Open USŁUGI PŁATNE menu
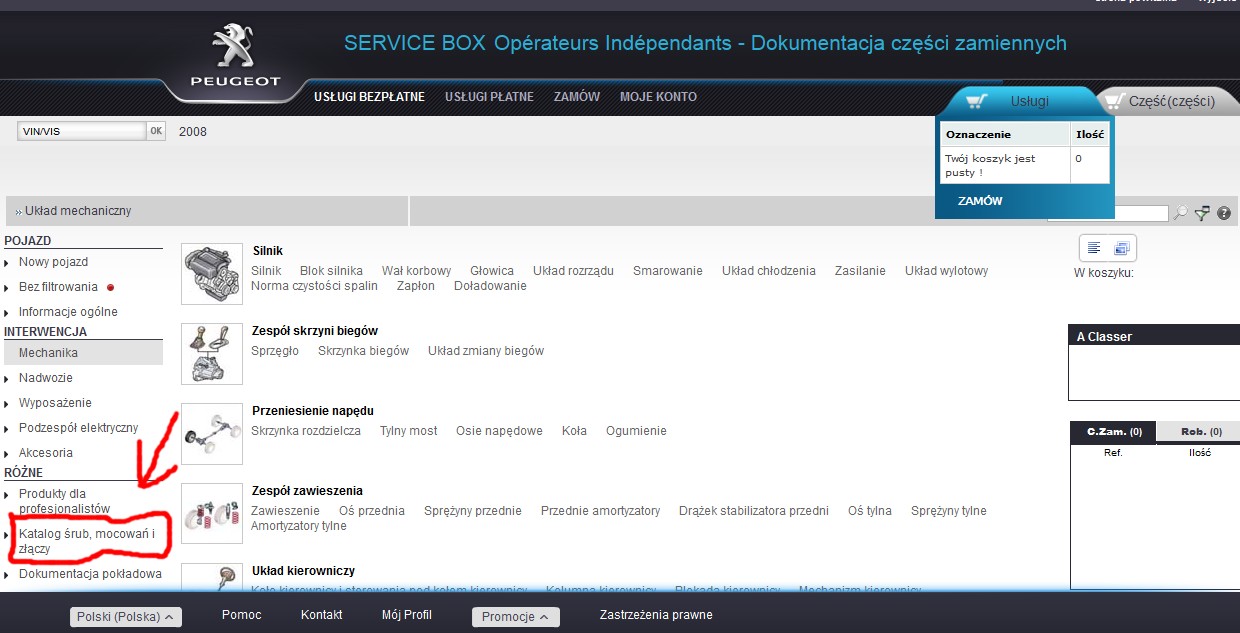 pyautogui.click(x=489, y=97)
